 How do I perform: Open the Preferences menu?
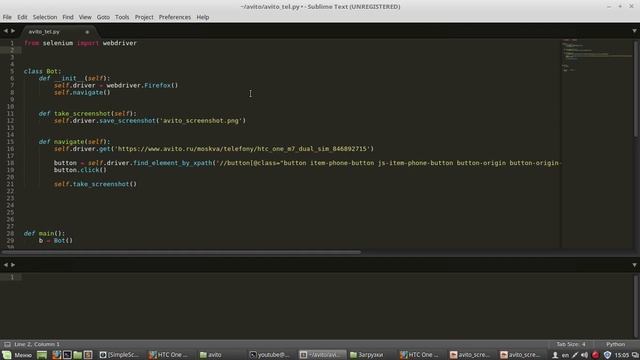[x=175, y=17]
